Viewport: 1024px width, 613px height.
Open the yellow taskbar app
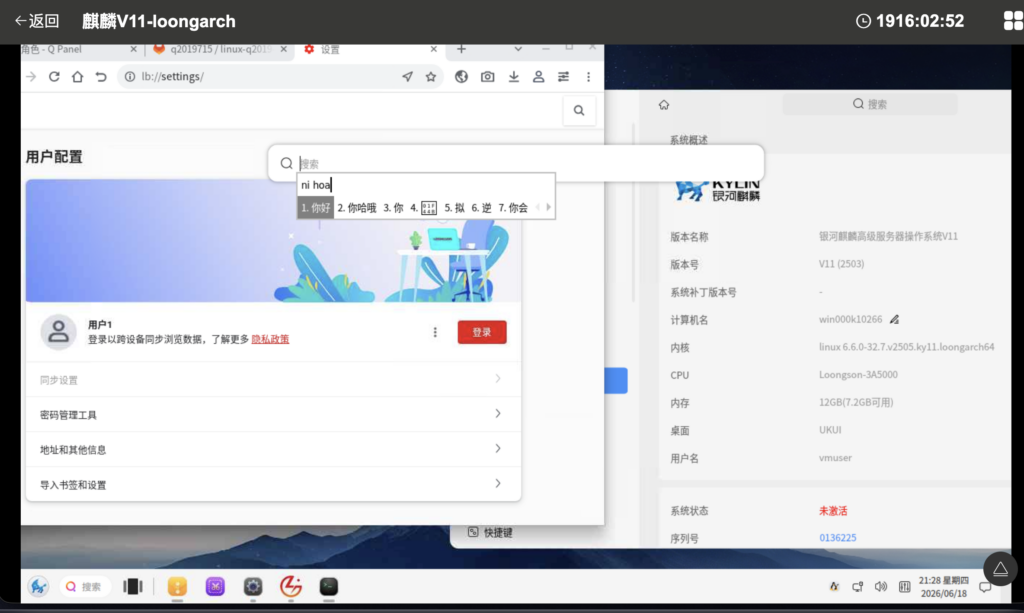tap(177, 586)
